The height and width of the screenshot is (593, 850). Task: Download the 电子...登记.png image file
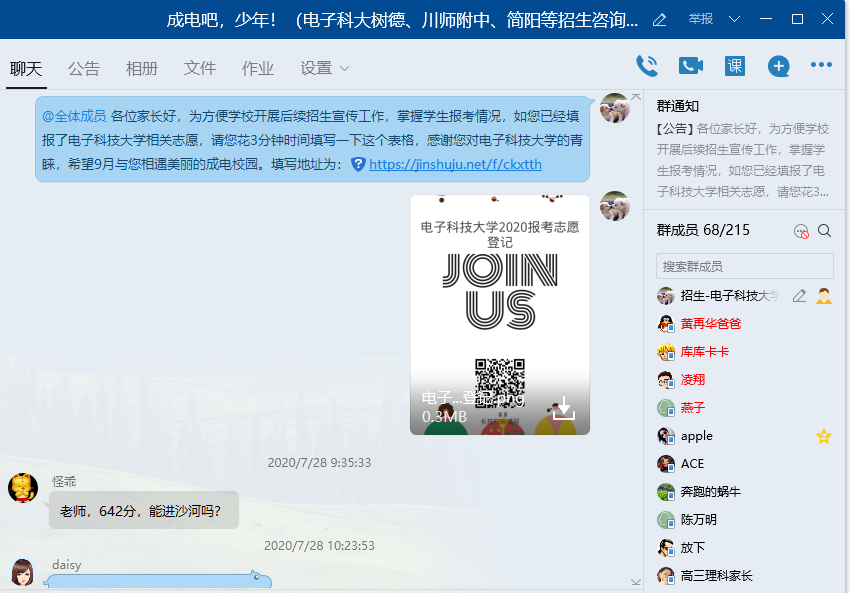563,407
